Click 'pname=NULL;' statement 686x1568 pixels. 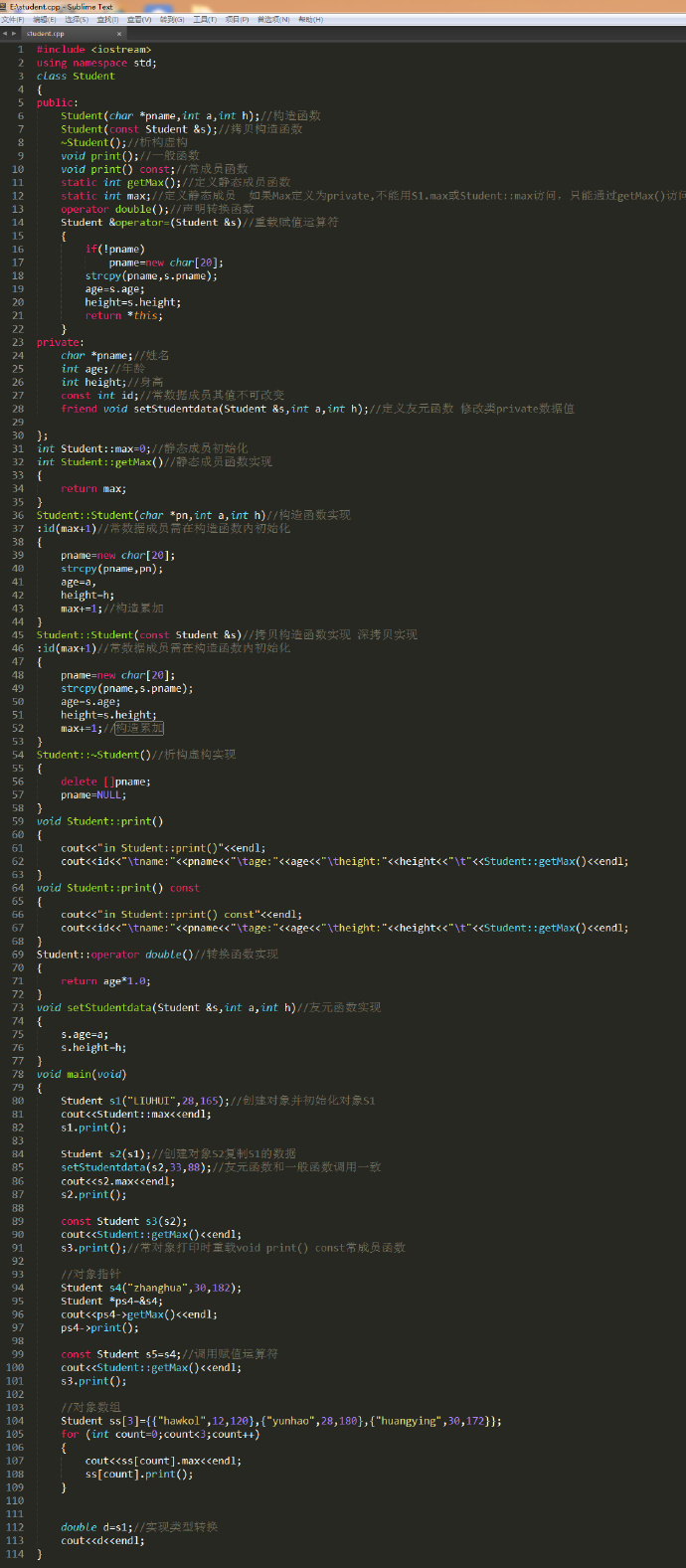(92, 794)
